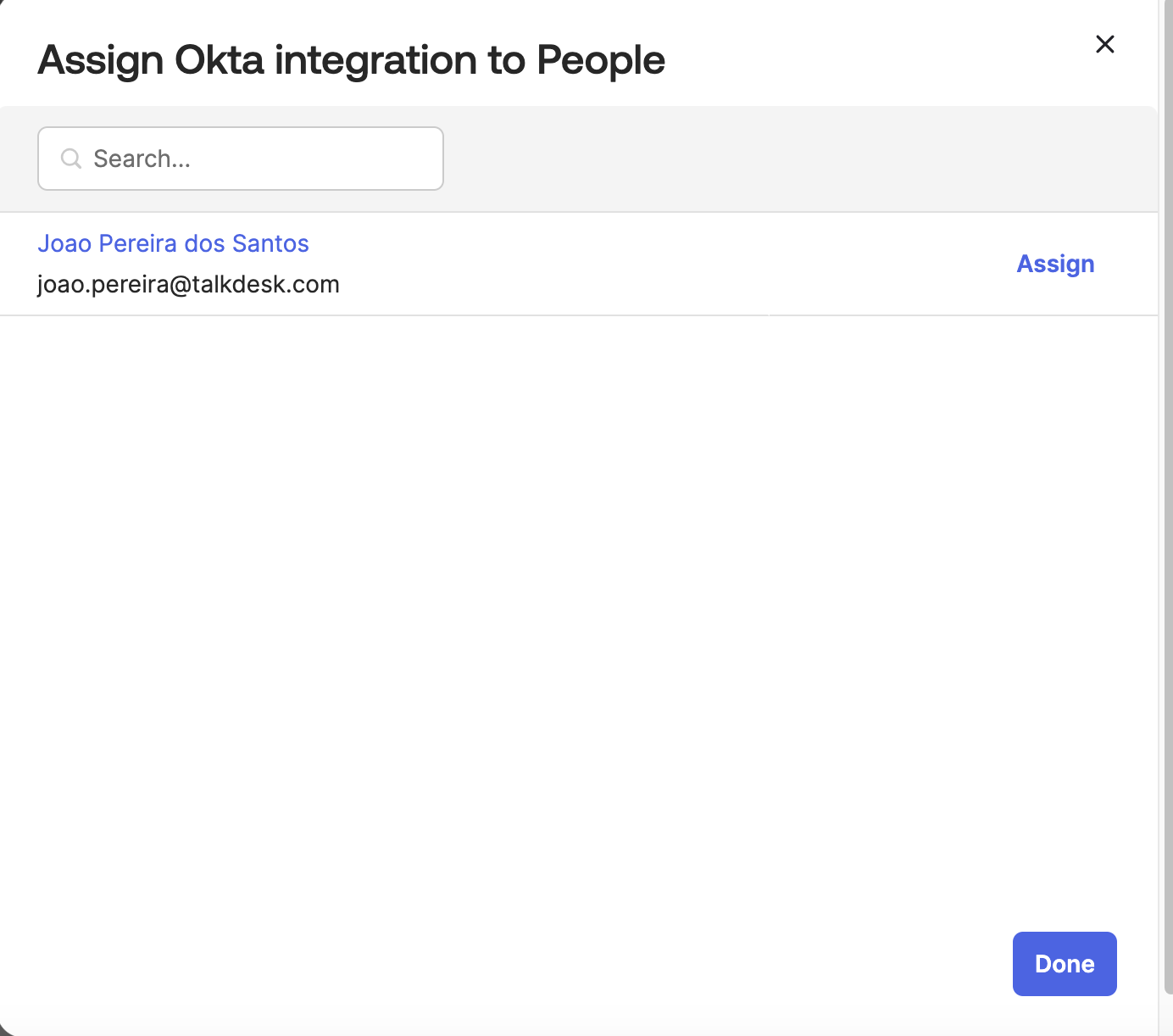Image resolution: width=1173 pixels, height=1036 pixels.
Task: Open Joao Pereira dos Santos profile link
Action: click(x=174, y=243)
